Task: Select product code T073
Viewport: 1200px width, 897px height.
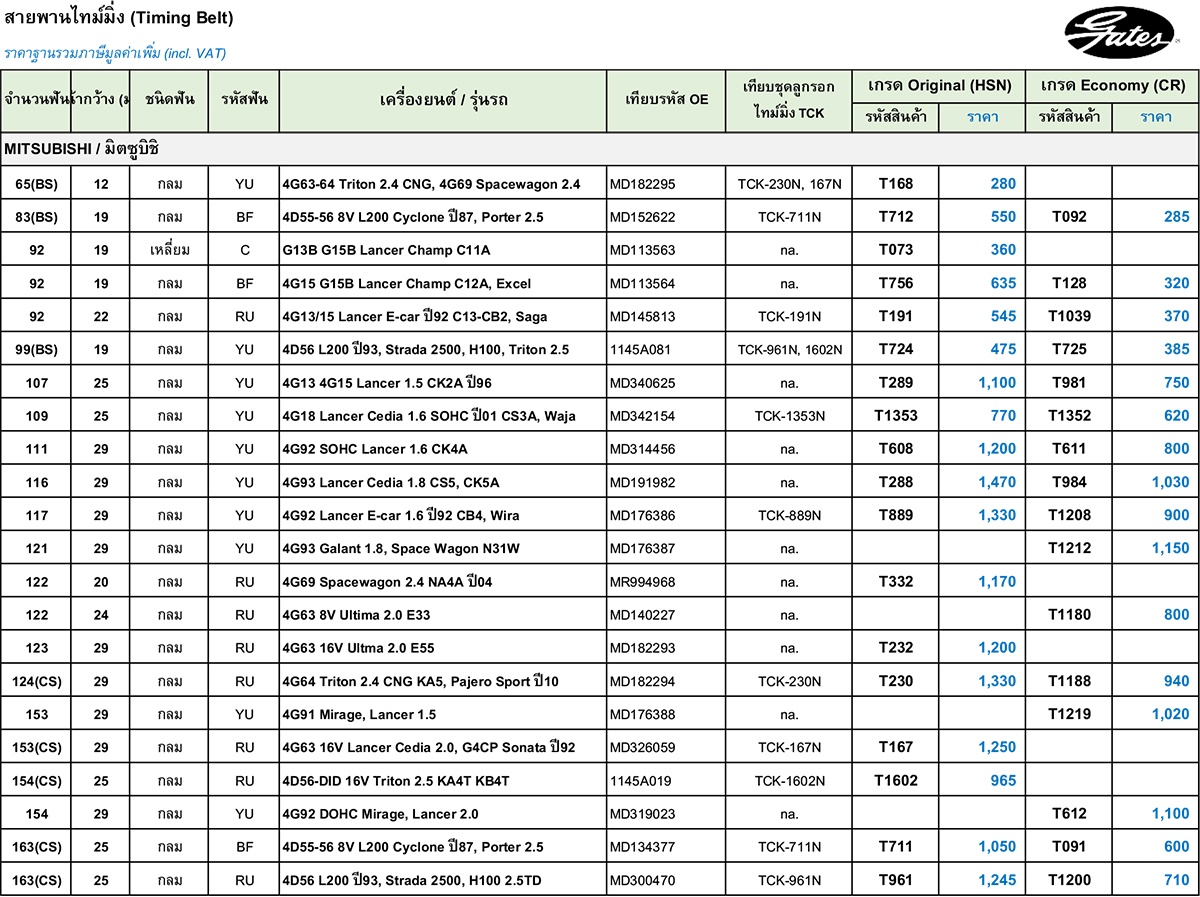Action: click(x=896, y=250)
